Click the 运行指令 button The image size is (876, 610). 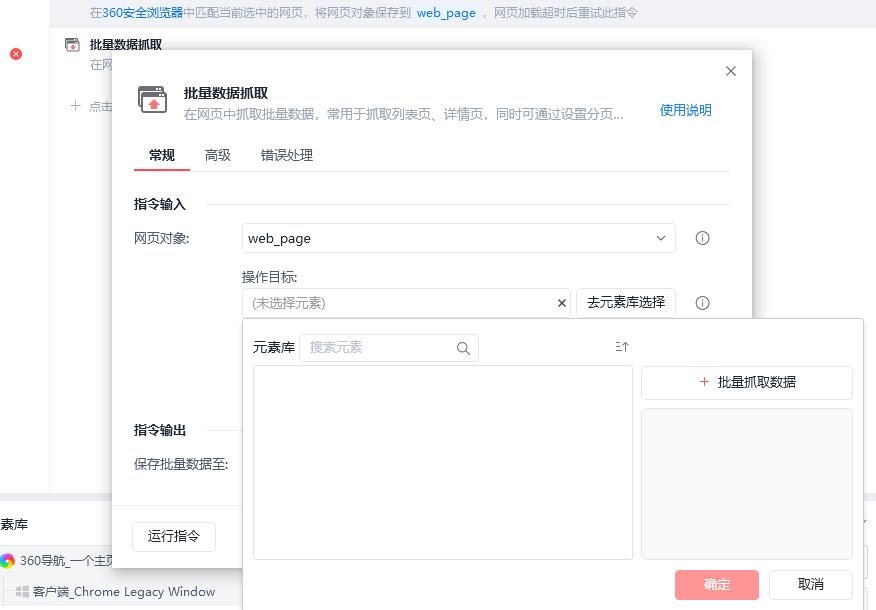click(x=174, y=536)
